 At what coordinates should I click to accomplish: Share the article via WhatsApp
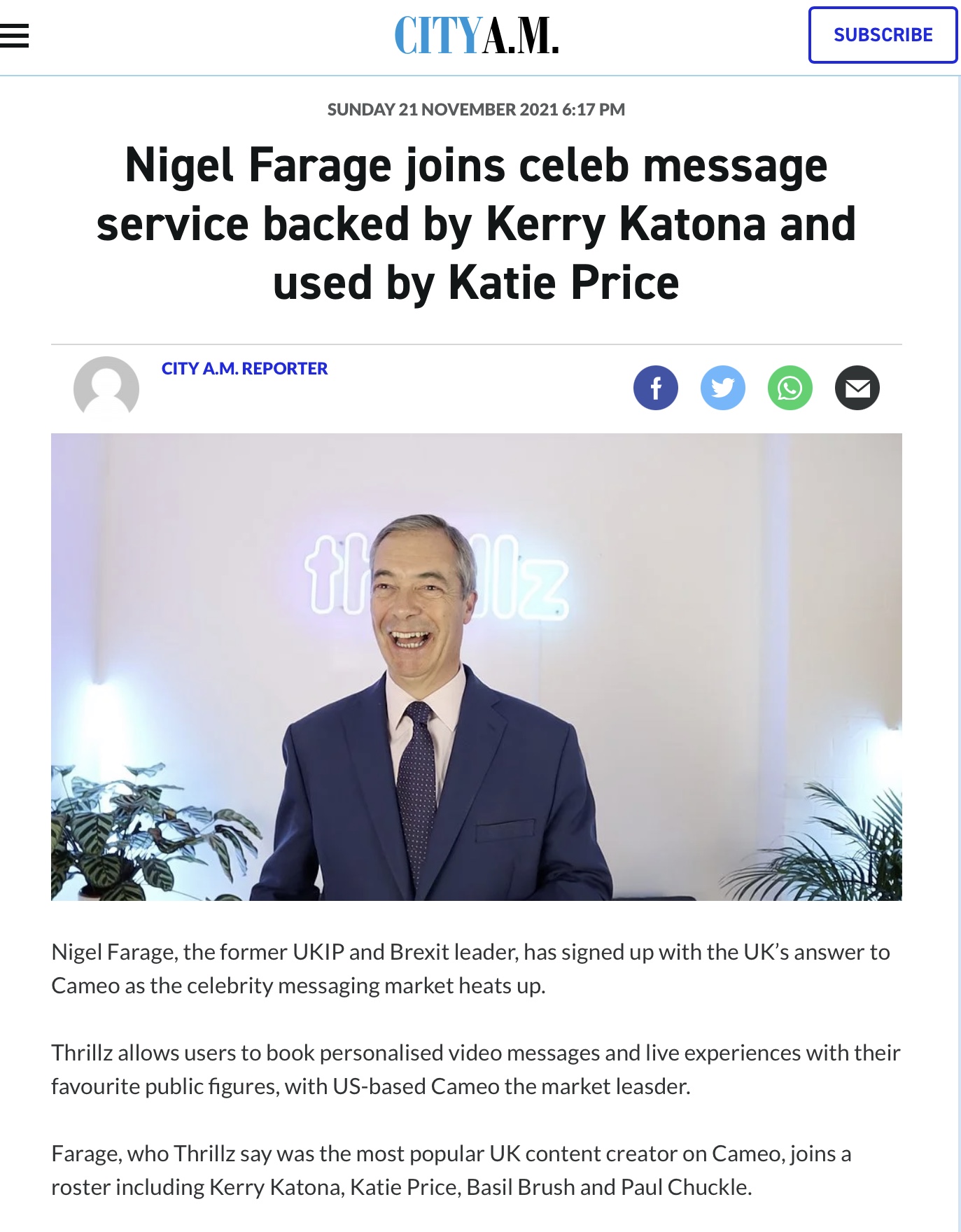pyautogui.click(x=790, y=388)
